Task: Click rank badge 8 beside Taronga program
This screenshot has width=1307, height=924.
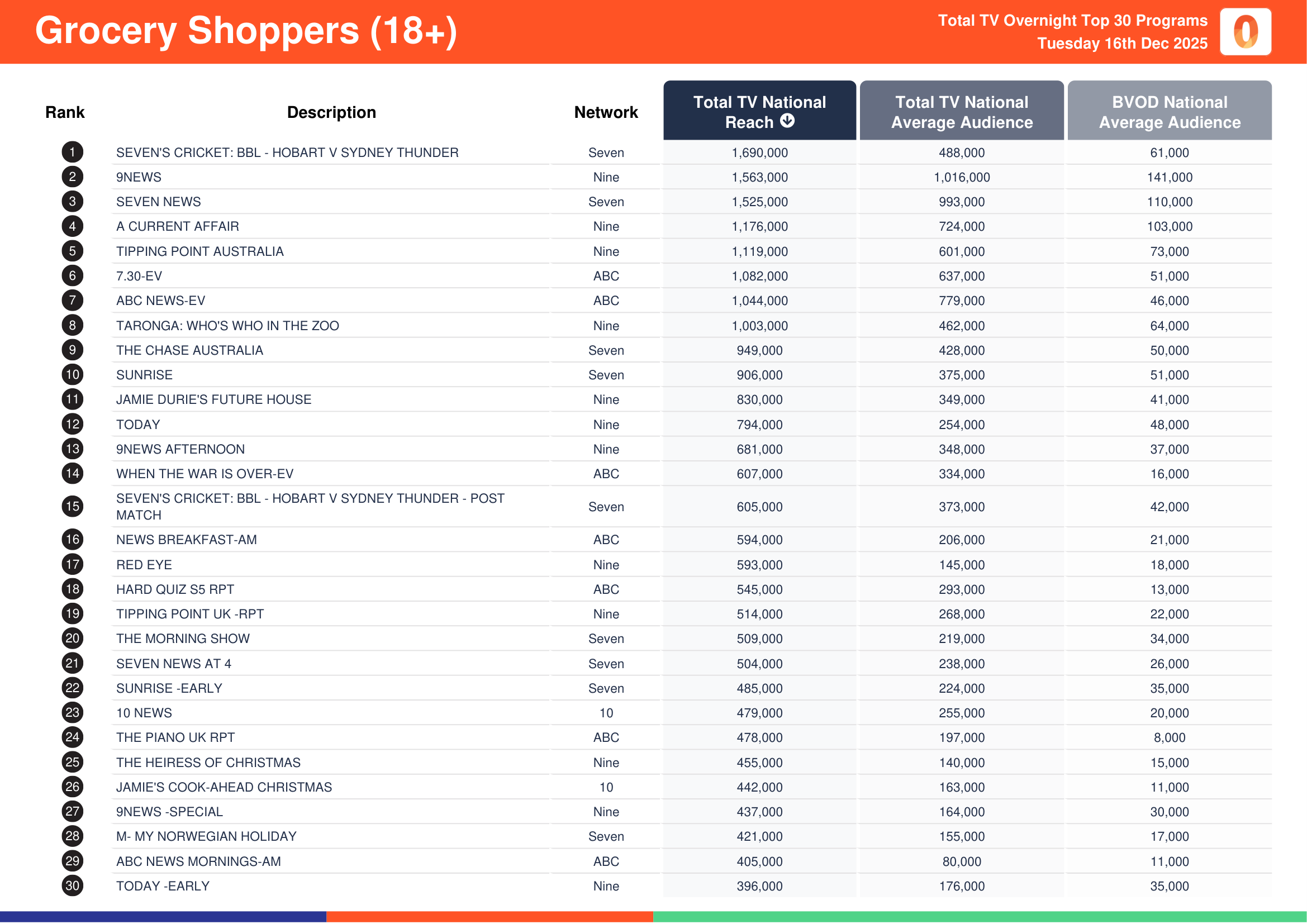Action: pos(72,326)
